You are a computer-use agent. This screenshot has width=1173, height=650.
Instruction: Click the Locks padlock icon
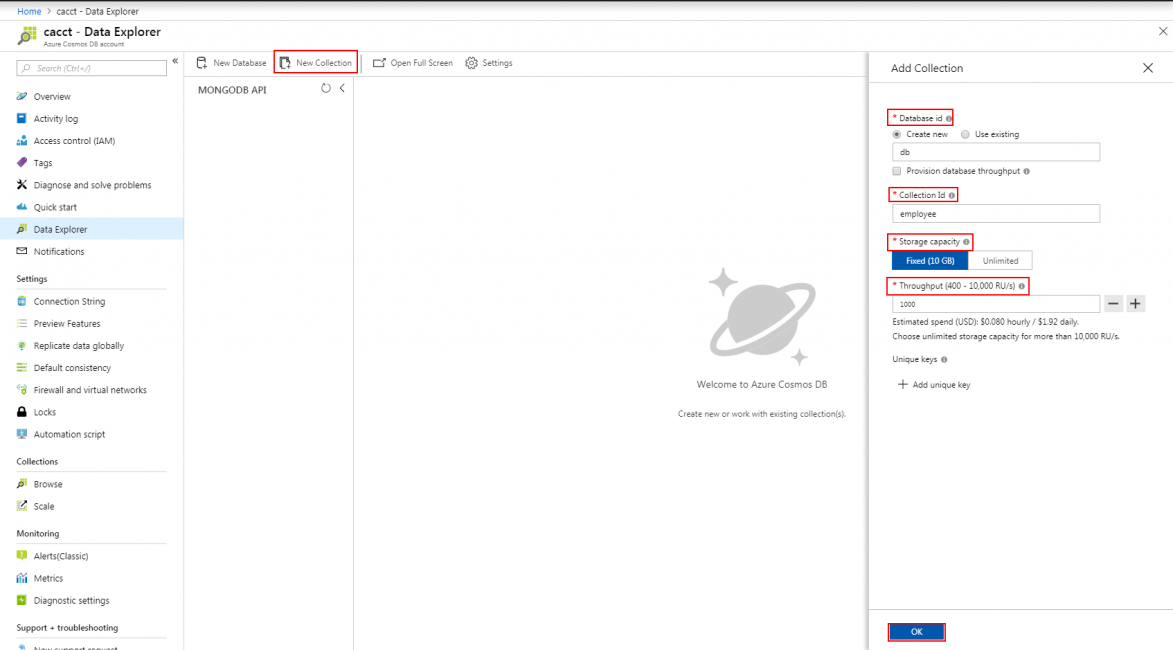tap(22, 411)
